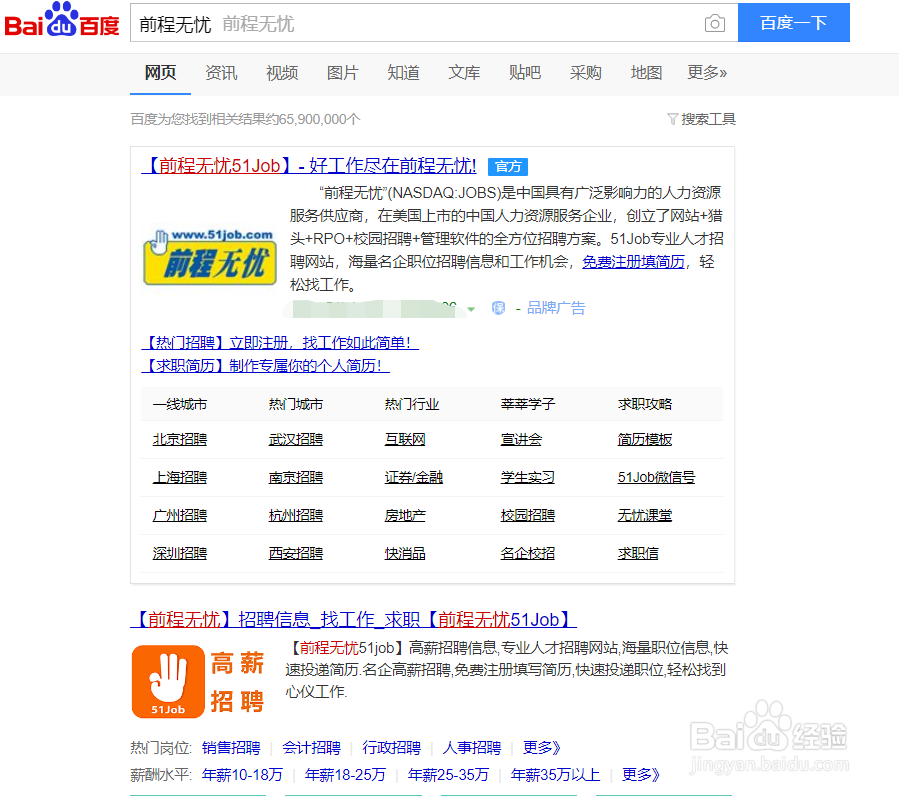This screenshot has height=796, width=899.
Task: Select the 网页 tab
Action: [x=161, y=73]
